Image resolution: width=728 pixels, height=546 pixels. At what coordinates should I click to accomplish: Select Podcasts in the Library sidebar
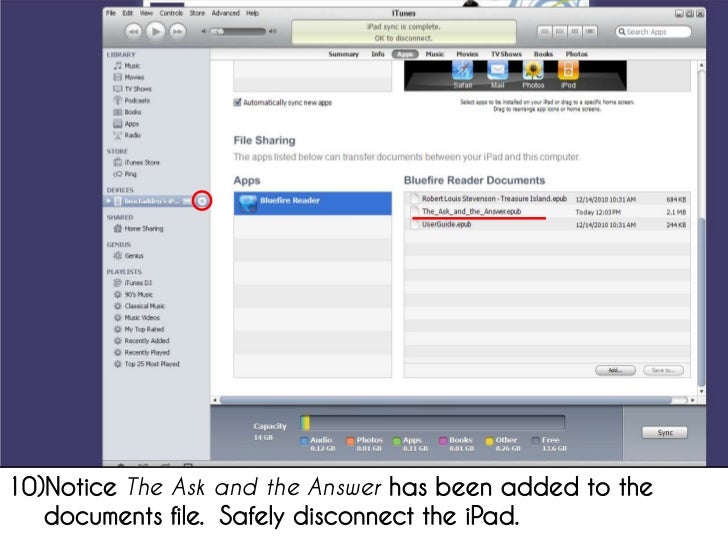coord(132,100)
